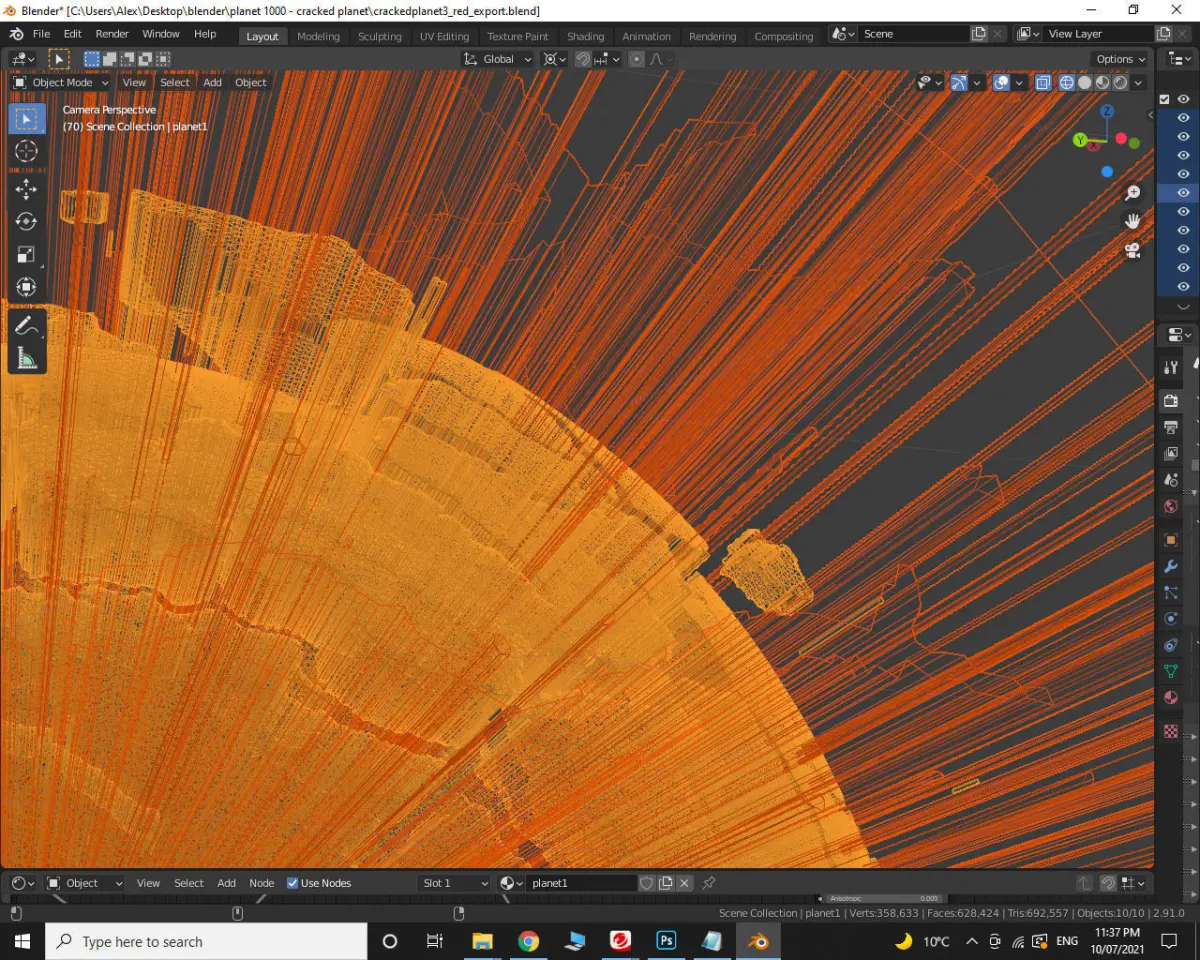The width and height of the screenshot is (1200, 960).
Task: Open the World properties tab
Action: pyautogui.click(x=1171, y=506)
